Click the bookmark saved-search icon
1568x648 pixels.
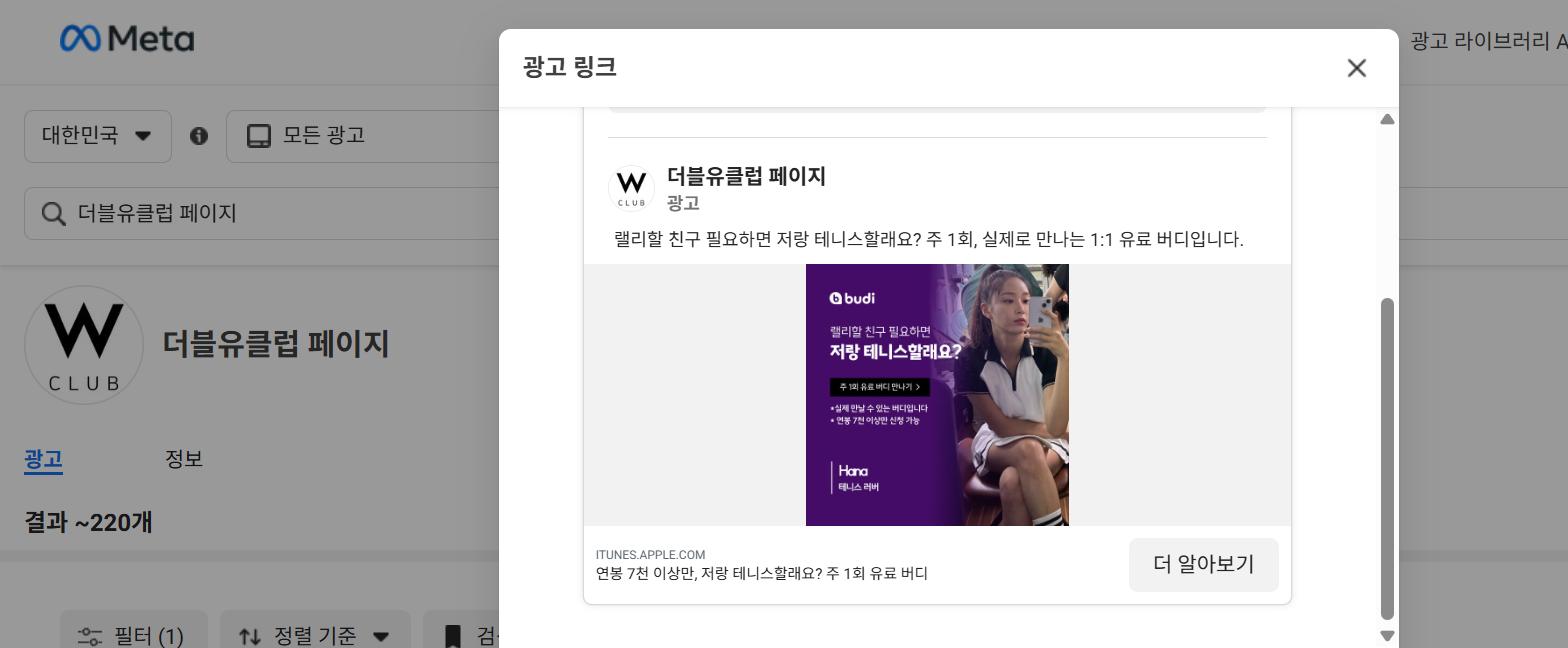pos(453,636)
